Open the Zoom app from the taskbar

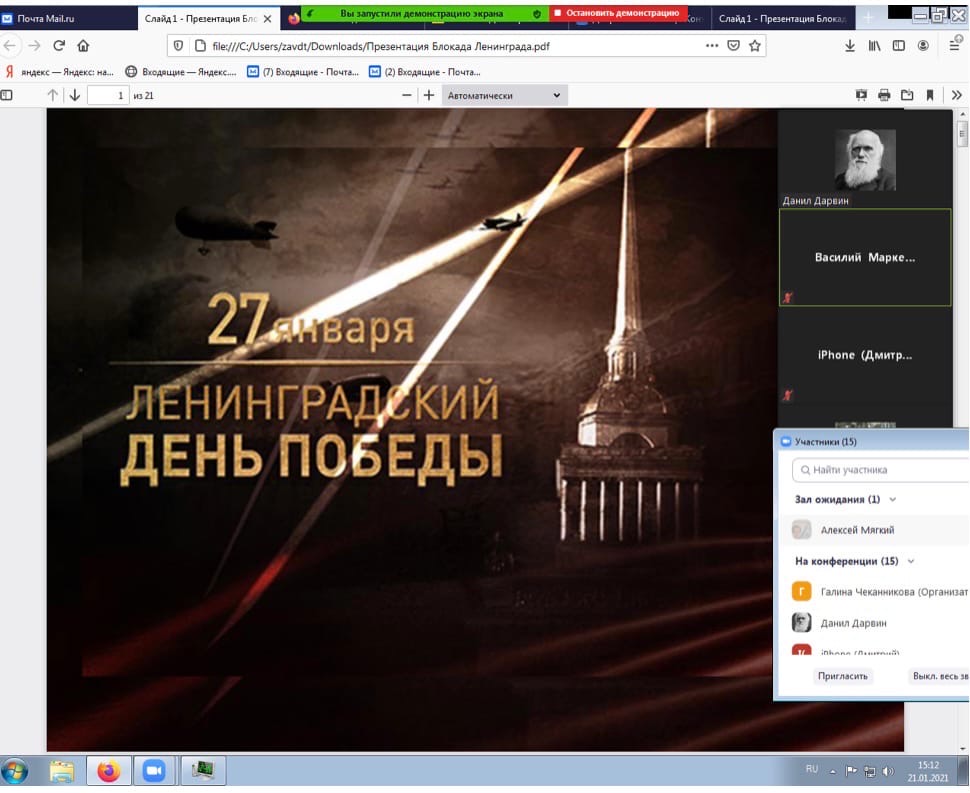152,771
